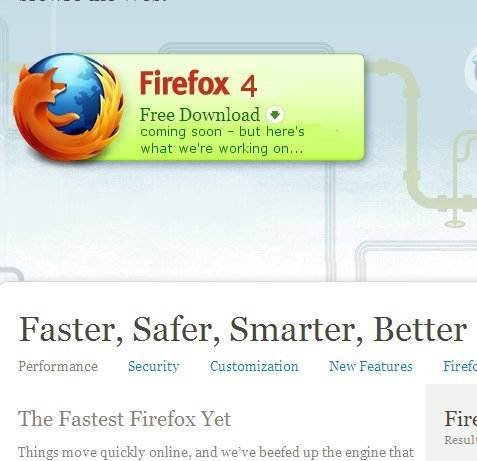Image resolution: width=477 pixels, height=461 pixels.
Task: Click the "Free Download" text
Action: (200, 115)
